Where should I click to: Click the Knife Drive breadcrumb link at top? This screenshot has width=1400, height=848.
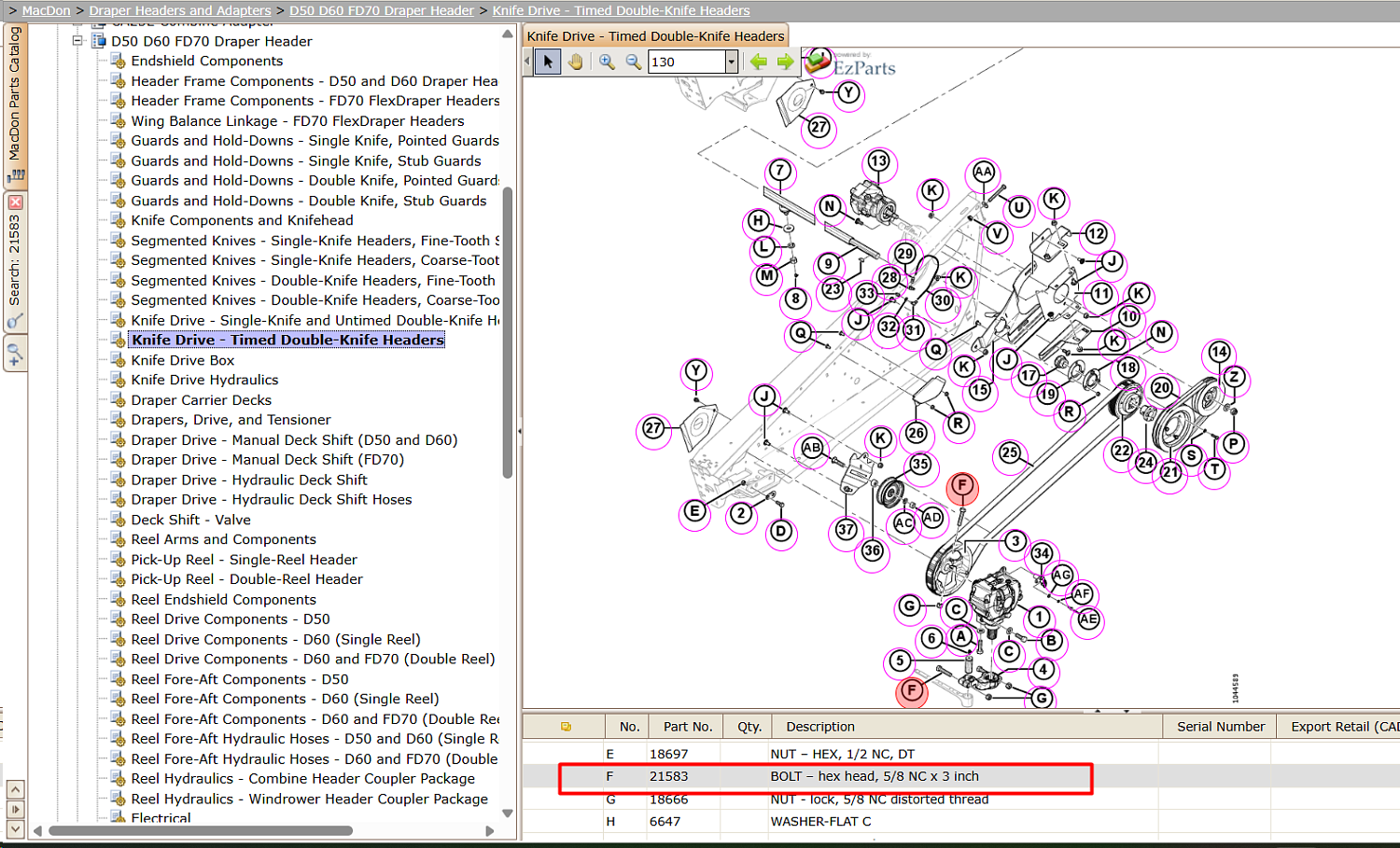tap(621, 10)
